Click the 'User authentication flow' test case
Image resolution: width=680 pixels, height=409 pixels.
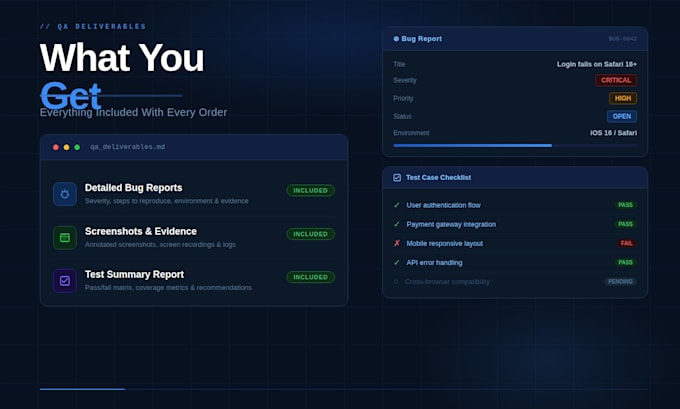[443, 205]
